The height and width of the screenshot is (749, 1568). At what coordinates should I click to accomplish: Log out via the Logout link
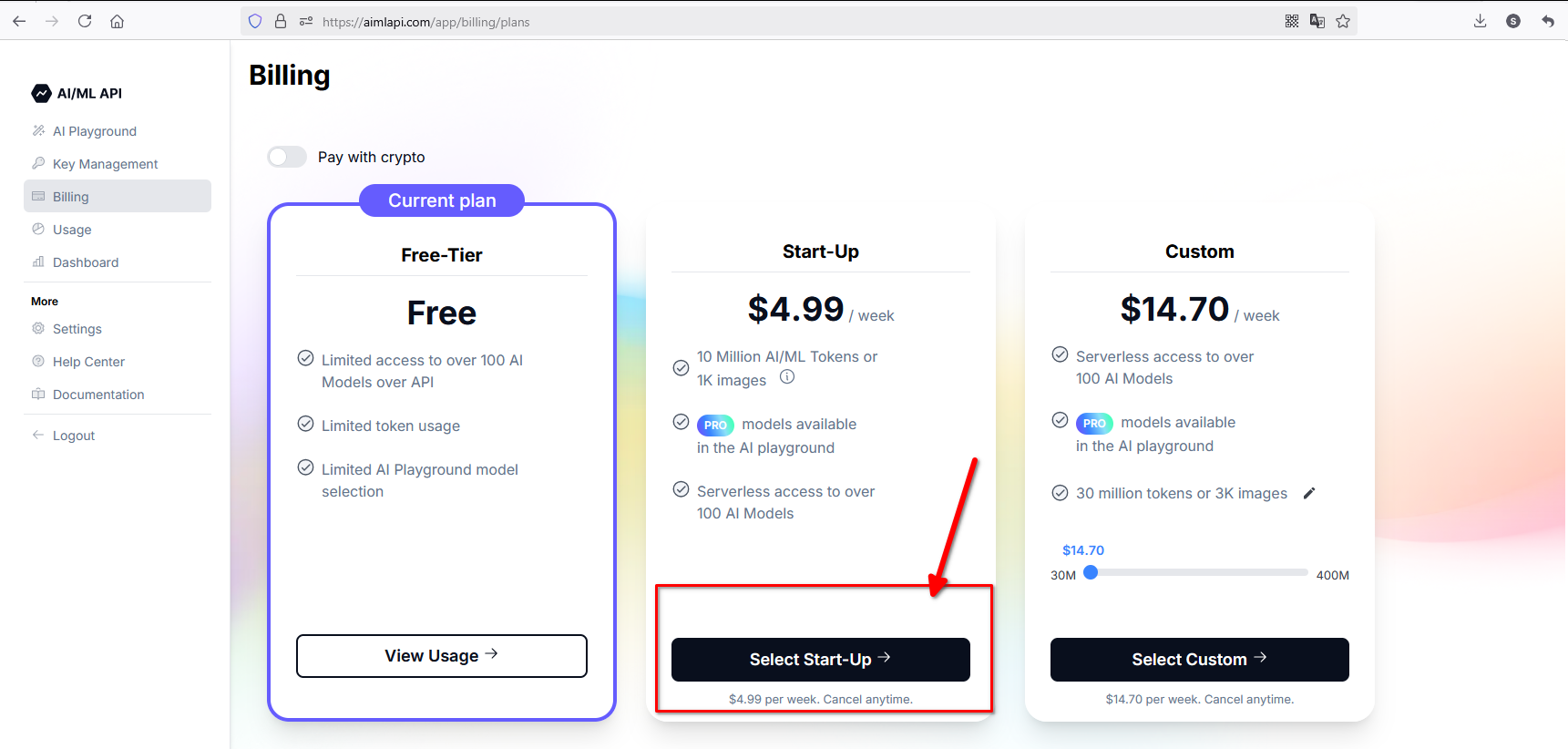[73, 436]
